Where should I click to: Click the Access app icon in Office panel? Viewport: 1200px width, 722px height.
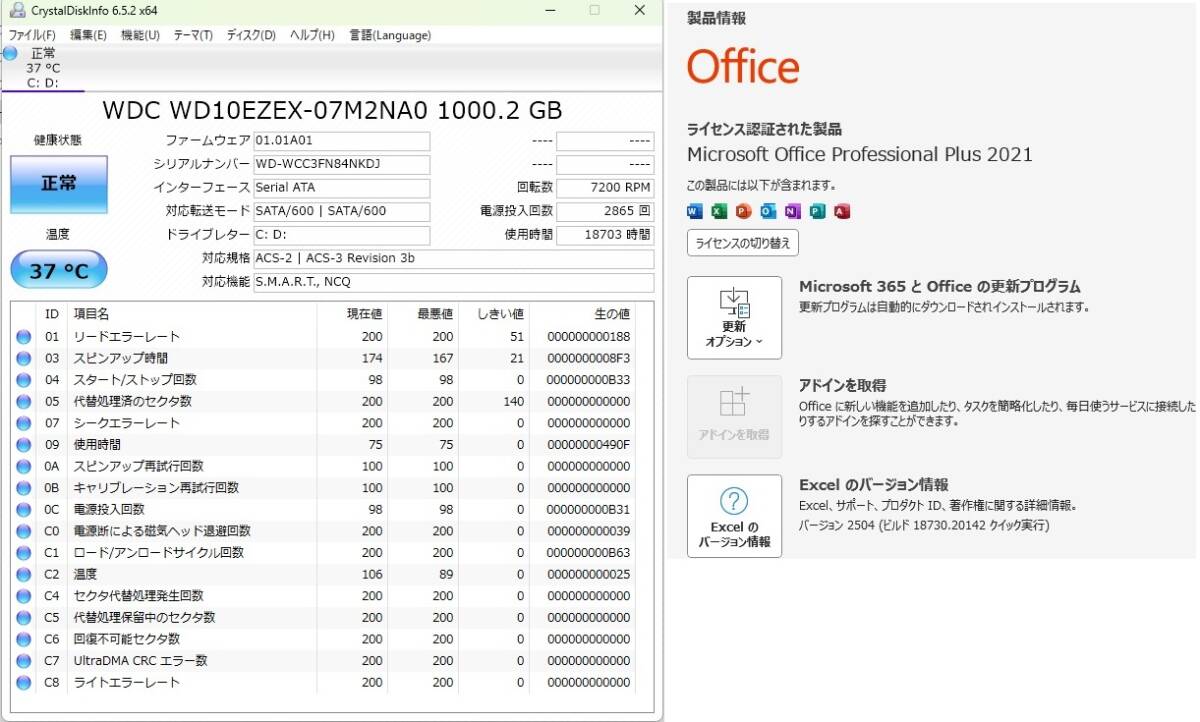pyautogui.click(x=842, y=211)
